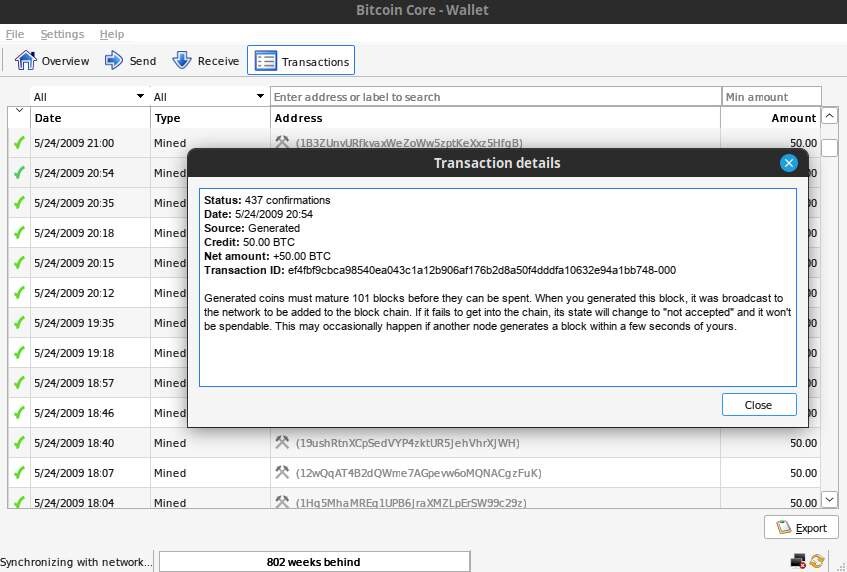The width and height of the screenshot is (847, 572).
Task: Focus the Min amount field
Action: click(x=771, y=97)
